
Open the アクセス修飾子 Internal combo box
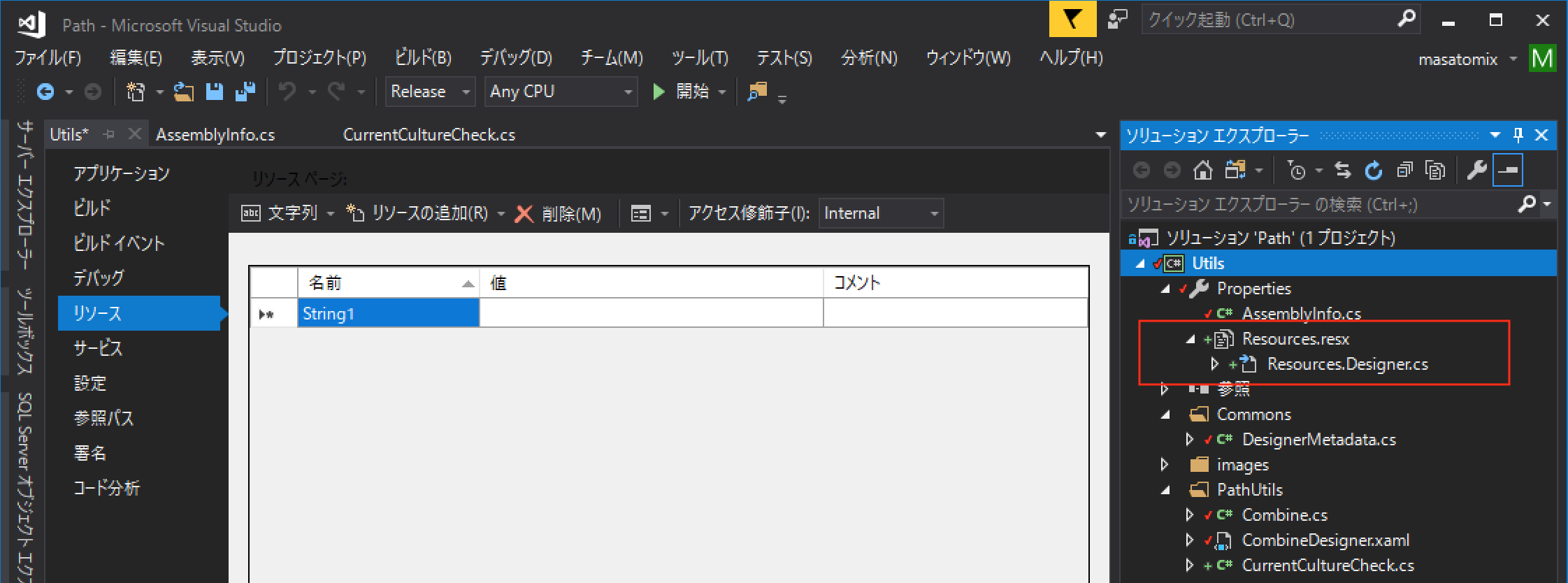(881, 213)
